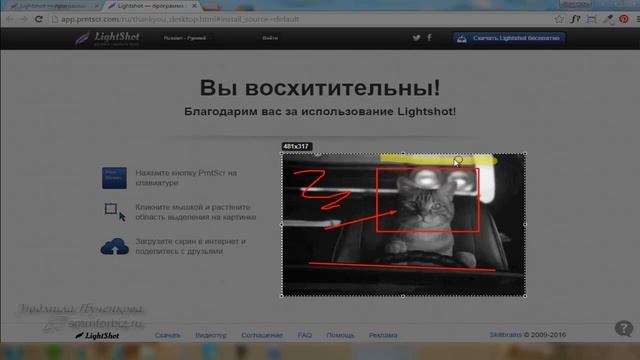Open the Войти sign-in link
Image resolution: width=640 pixels, height=360 pixels.
point(270,38)
